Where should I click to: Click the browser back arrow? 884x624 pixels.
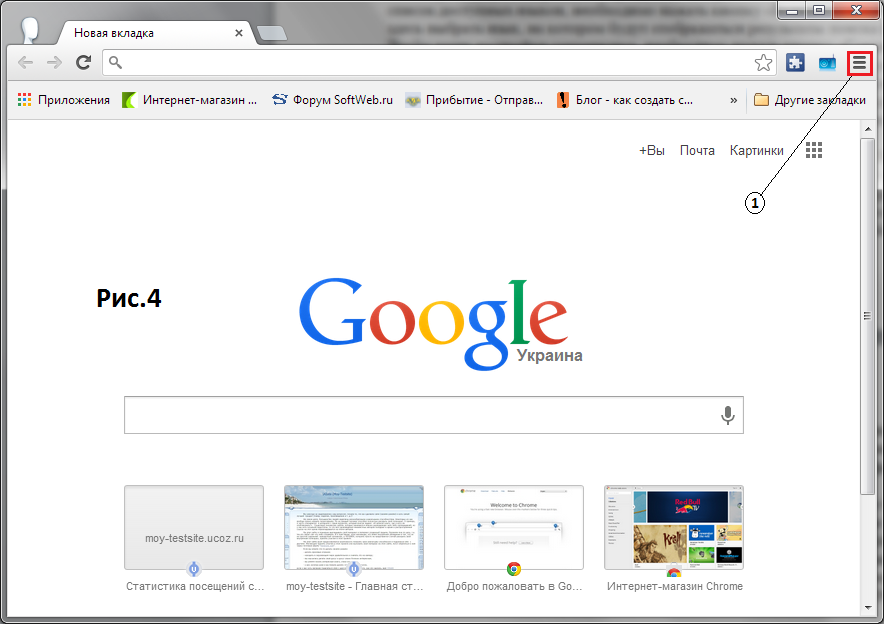[x=25, y=63]
